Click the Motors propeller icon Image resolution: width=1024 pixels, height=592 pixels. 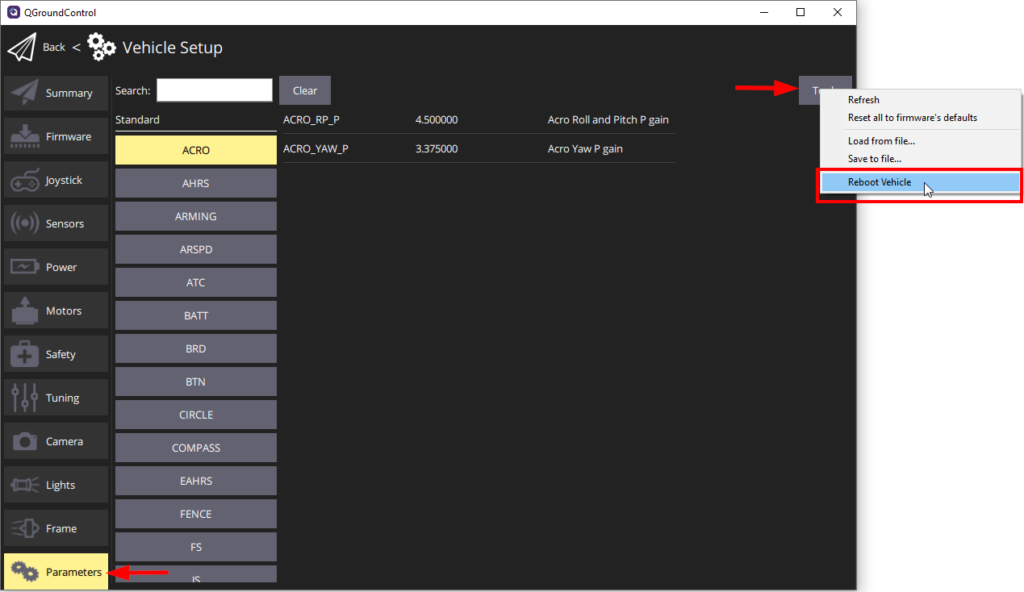point(24,310)
